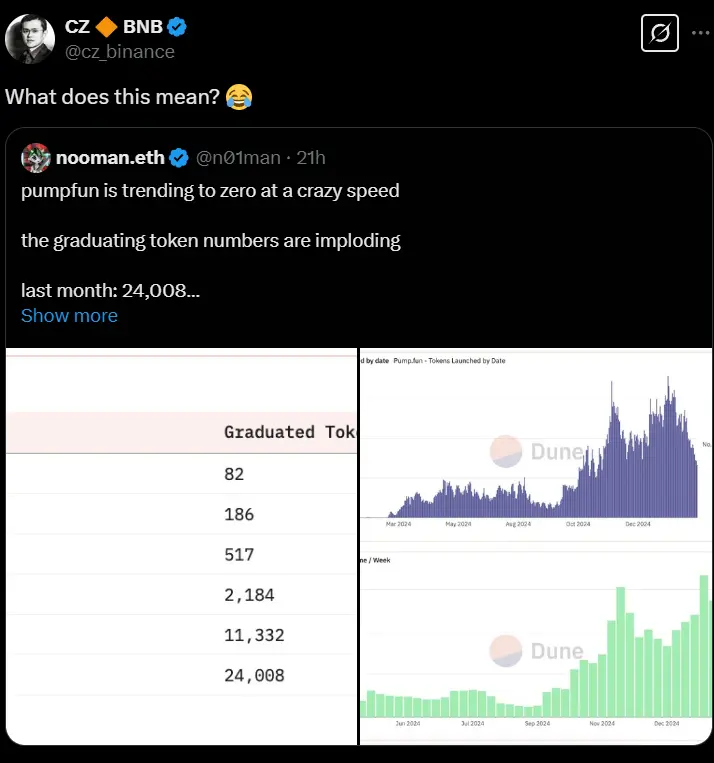Open the green weekly bar chart image
The image size is (714, 763).
pos(535,648)
